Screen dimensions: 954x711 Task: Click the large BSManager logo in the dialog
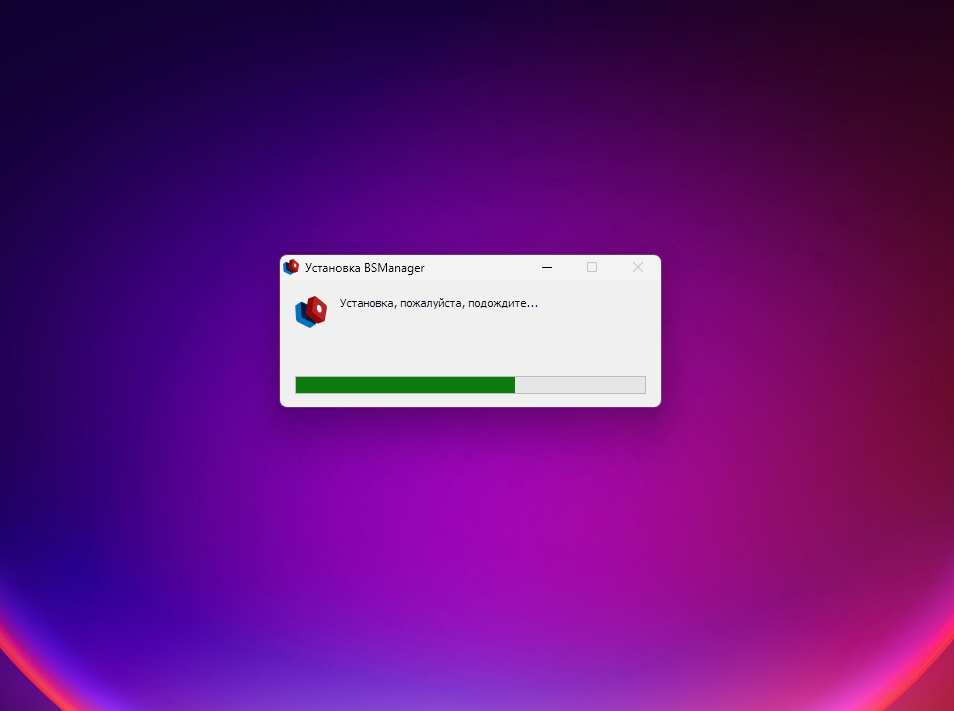point(311,312)
